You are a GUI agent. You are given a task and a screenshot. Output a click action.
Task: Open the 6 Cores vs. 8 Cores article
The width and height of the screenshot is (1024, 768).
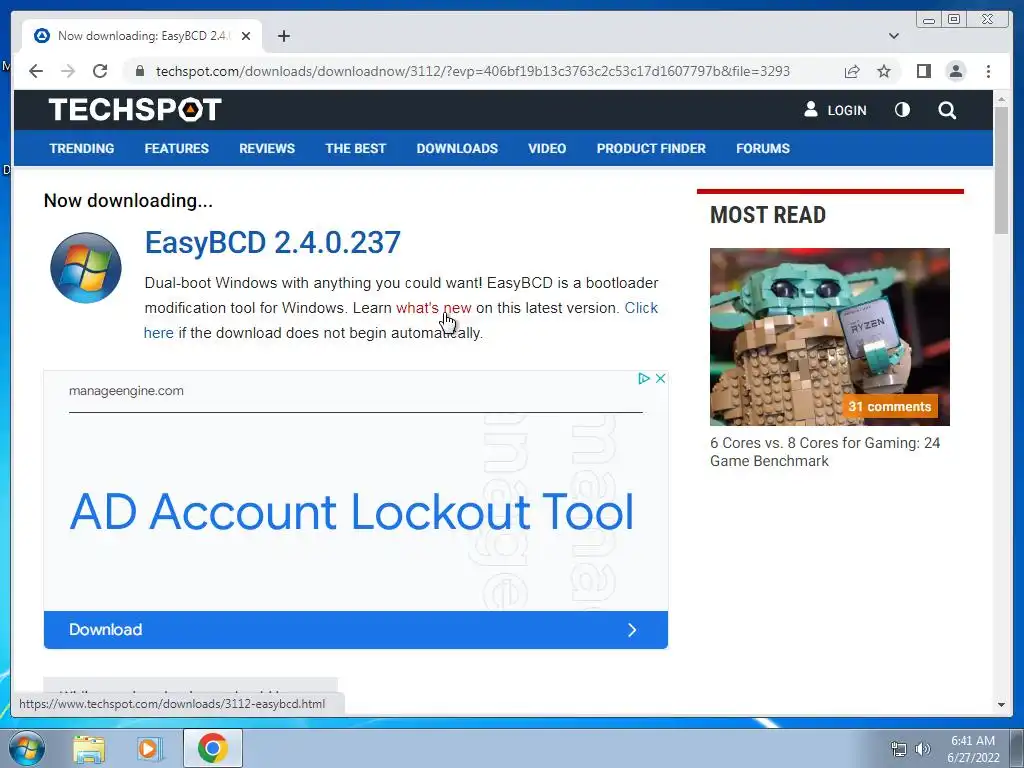(x=825, y=452)
